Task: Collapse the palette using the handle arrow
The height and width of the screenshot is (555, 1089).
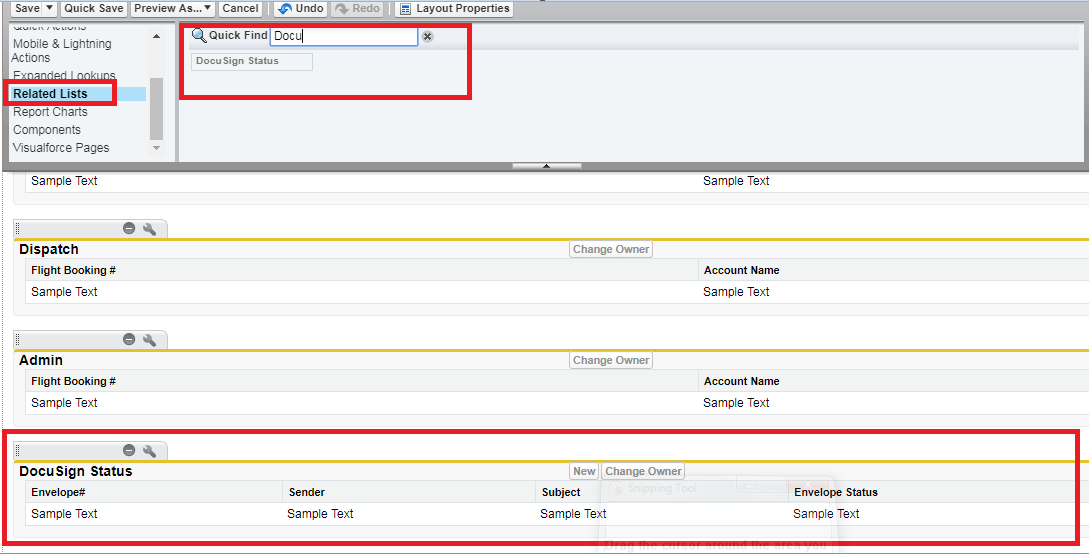Action: point(547,166)
